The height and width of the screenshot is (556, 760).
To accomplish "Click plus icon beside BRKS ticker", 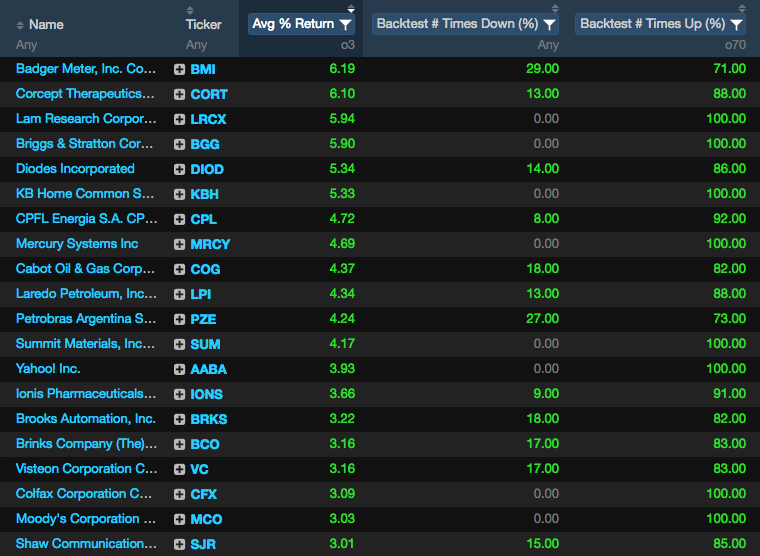I will point(179,419).
